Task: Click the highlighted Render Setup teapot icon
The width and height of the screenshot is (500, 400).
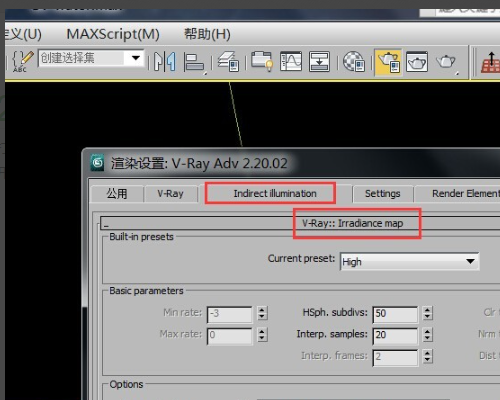Action: tap(388, 62)
